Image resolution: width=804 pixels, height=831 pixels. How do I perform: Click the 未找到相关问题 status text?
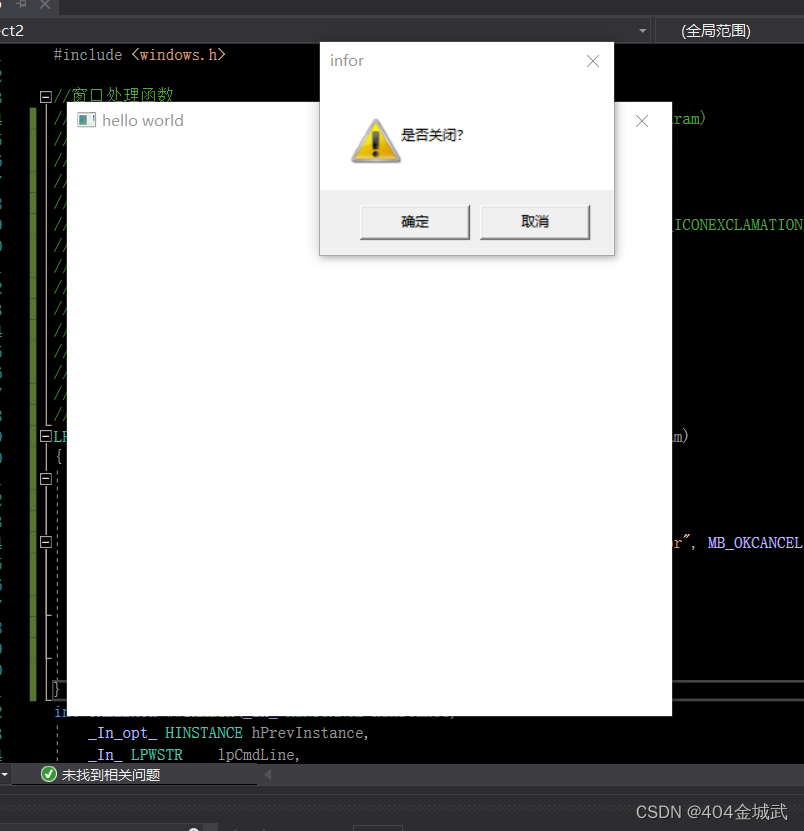coord(110,775)
